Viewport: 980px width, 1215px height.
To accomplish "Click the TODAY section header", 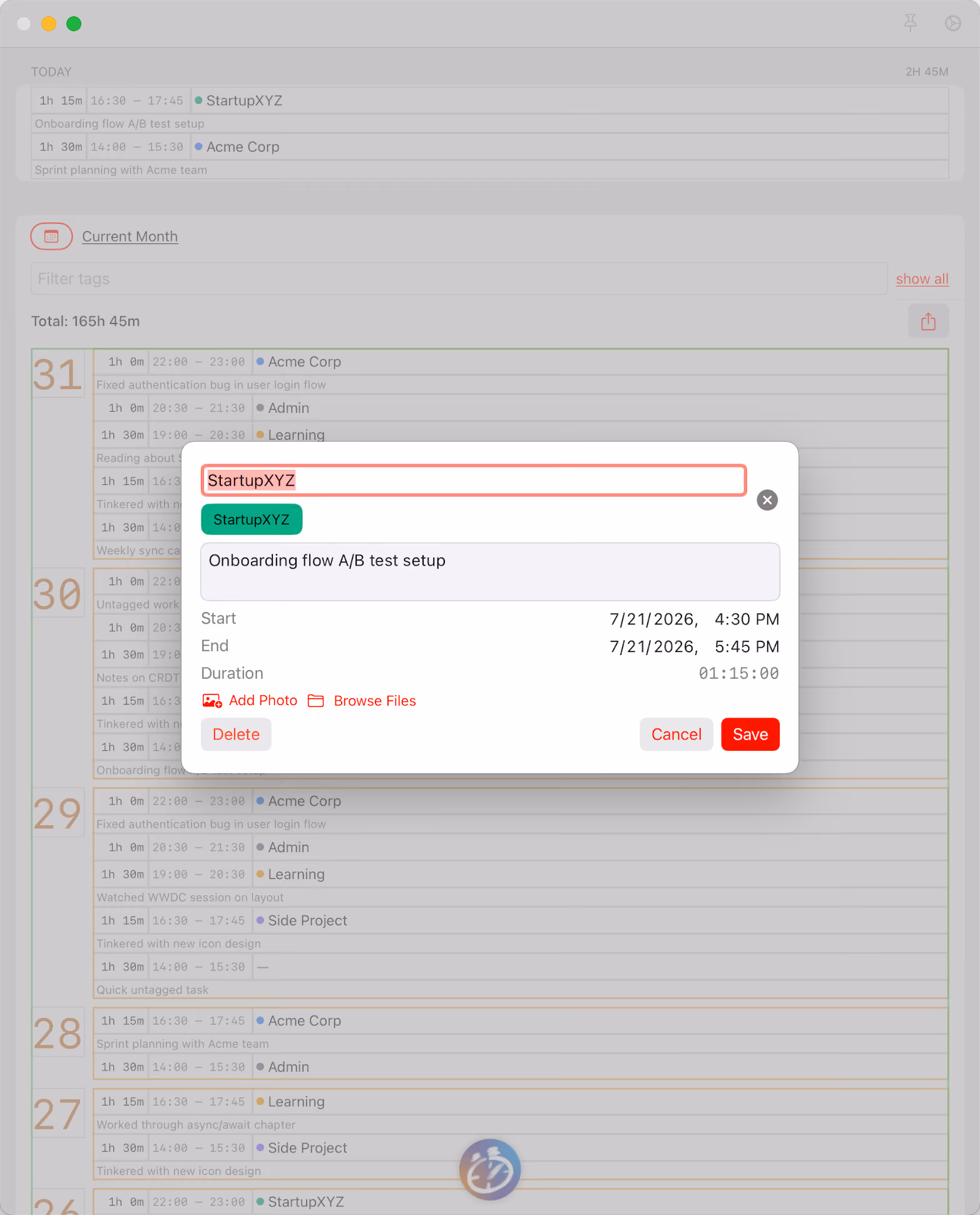I will click(51, 72).
